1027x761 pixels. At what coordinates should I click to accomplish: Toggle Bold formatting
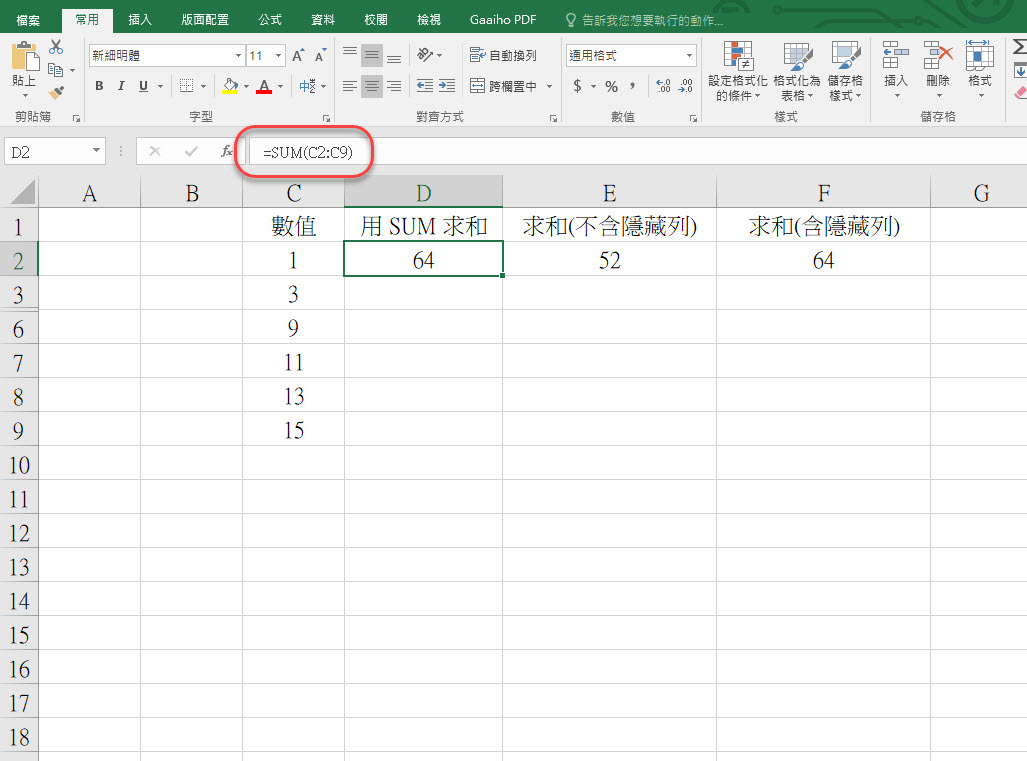[99, 87]
